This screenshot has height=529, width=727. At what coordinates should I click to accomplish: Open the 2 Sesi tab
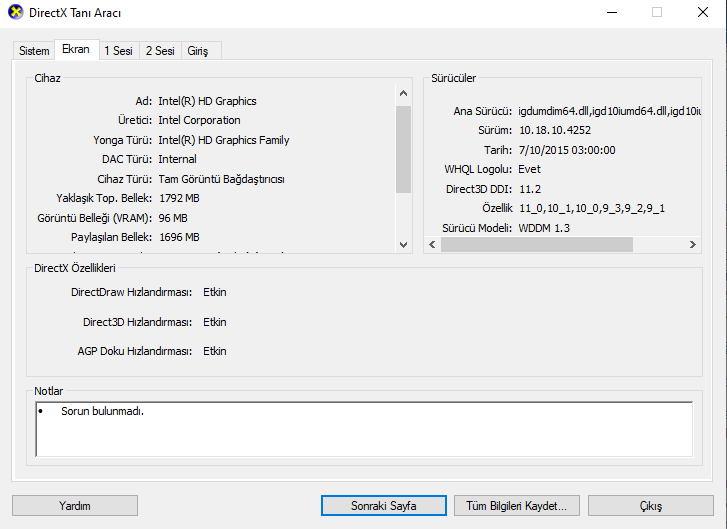coord(160,51)
